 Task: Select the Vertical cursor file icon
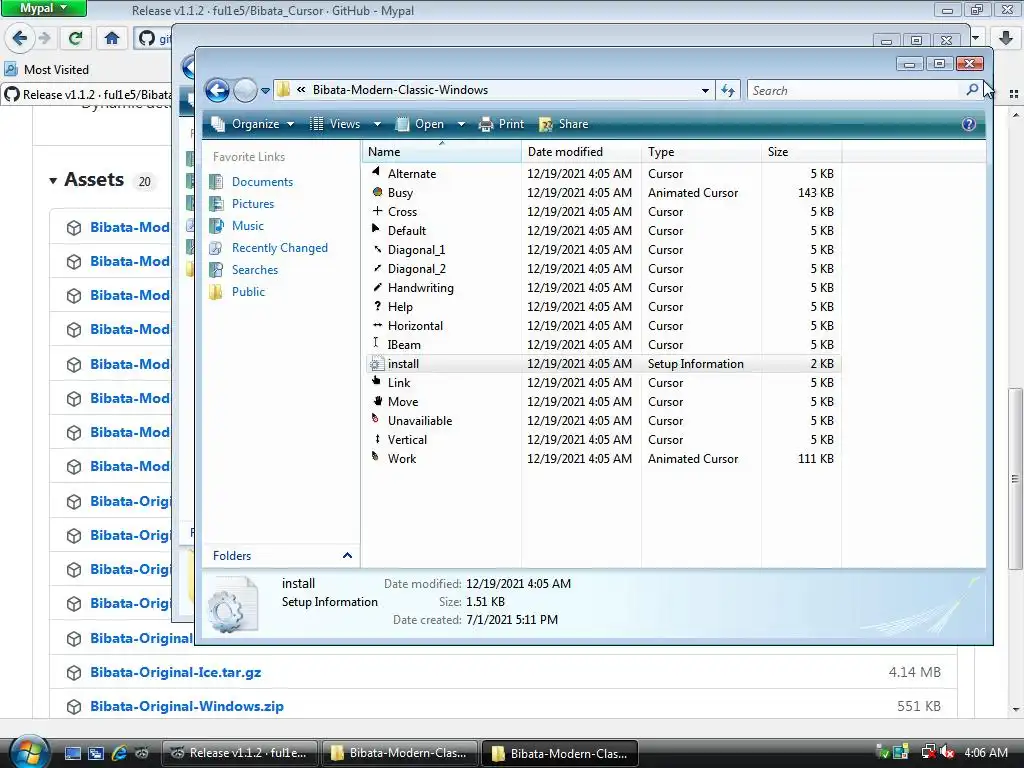pos(377,439)
